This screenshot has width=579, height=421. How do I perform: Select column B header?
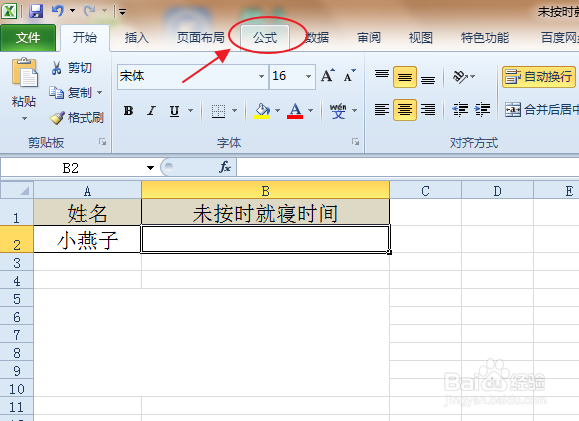(265, 190)
